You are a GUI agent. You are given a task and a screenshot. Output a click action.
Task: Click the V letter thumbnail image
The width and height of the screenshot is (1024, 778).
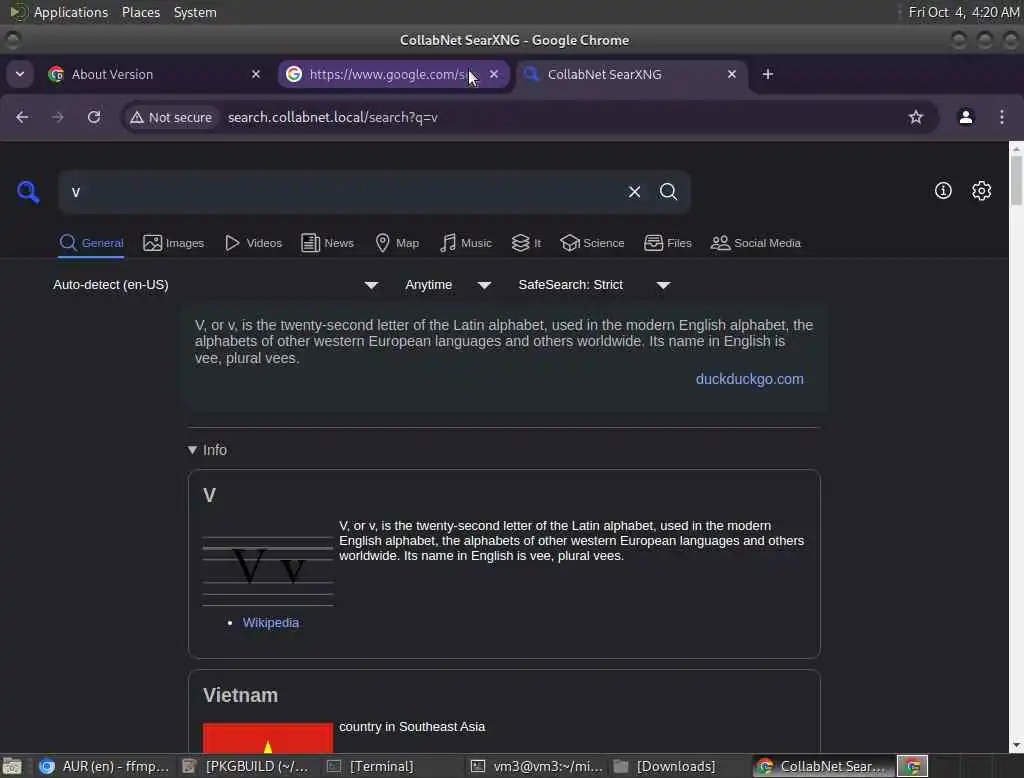[268, 570]
